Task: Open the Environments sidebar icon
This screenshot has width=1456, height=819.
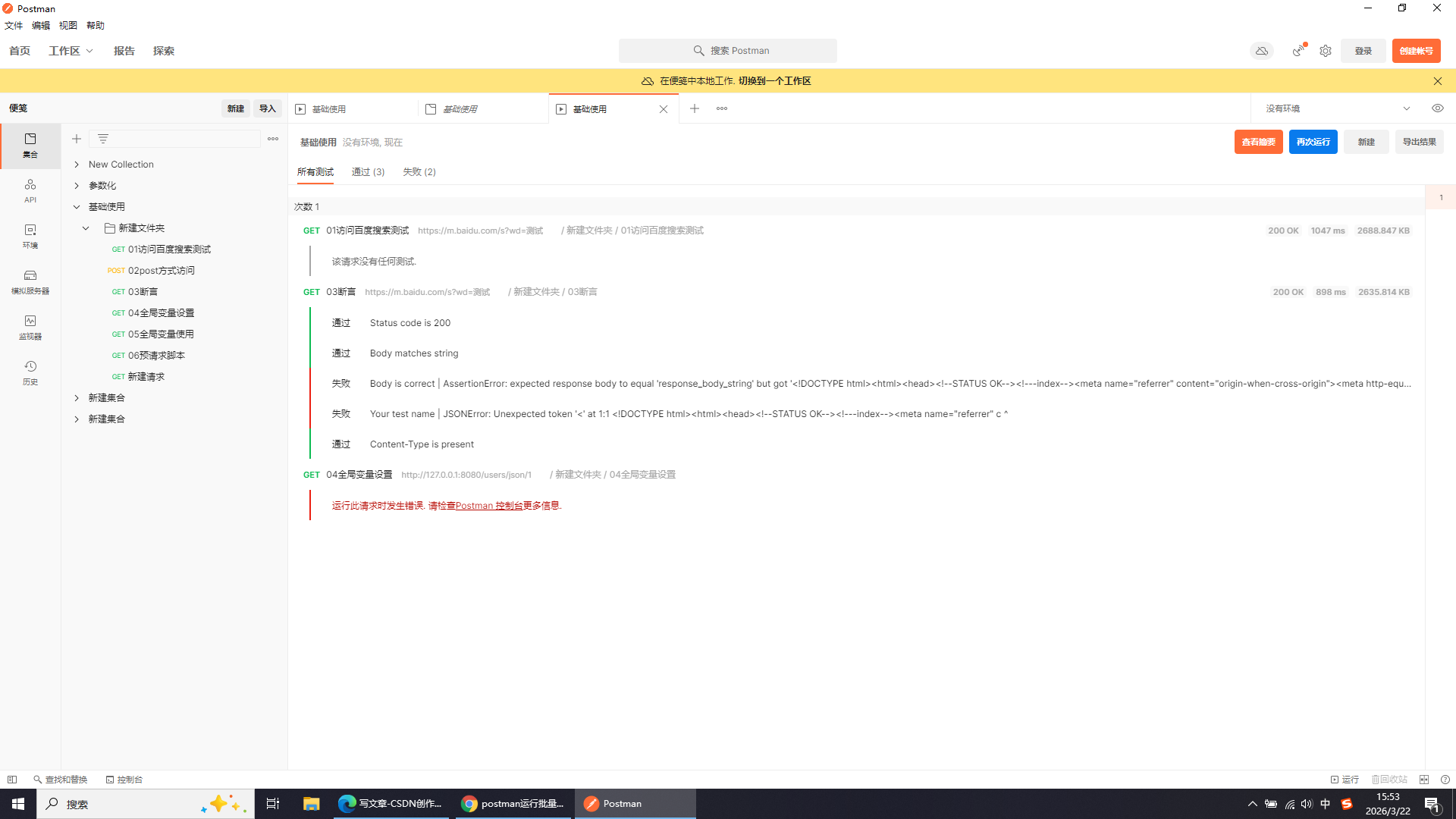Action: [x=30, y=236]
